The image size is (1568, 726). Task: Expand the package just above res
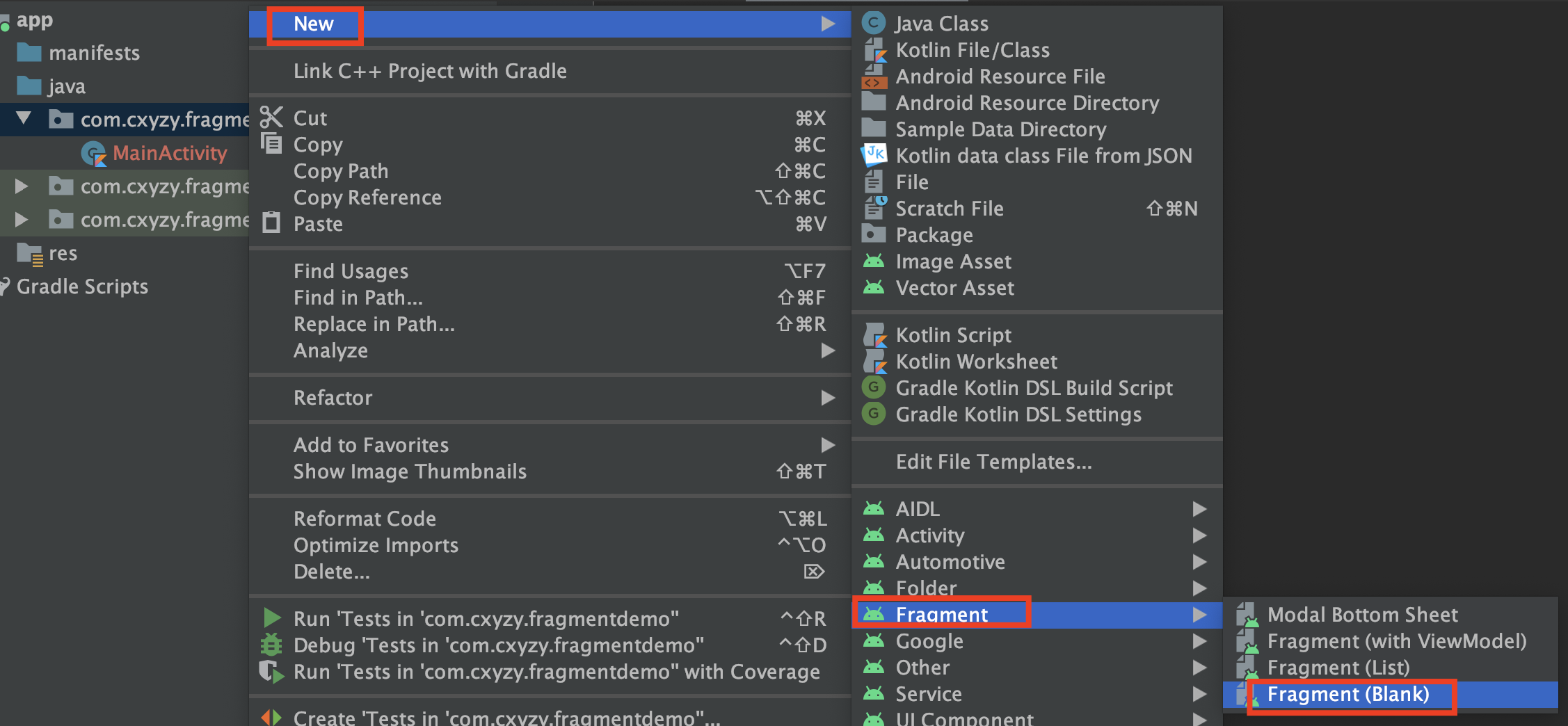coord(22,219)
